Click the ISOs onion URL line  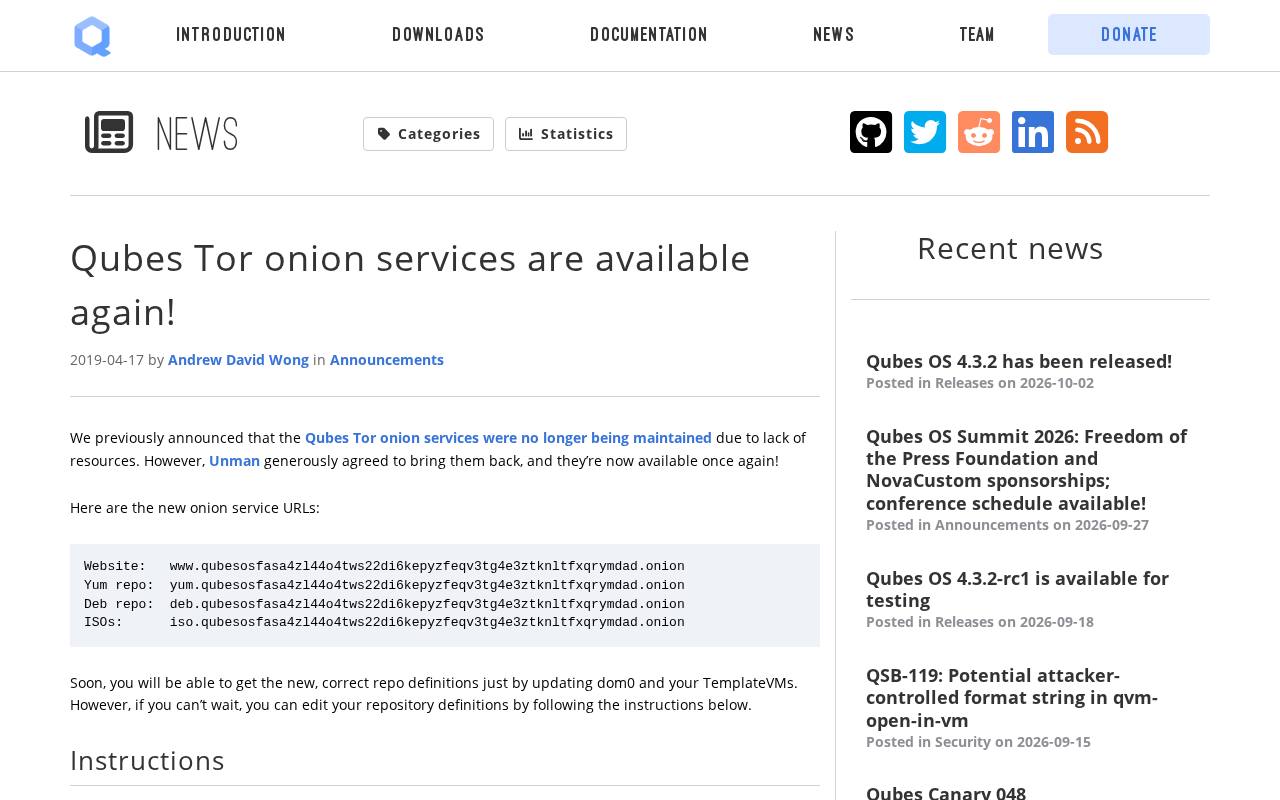tap(384, 623)
